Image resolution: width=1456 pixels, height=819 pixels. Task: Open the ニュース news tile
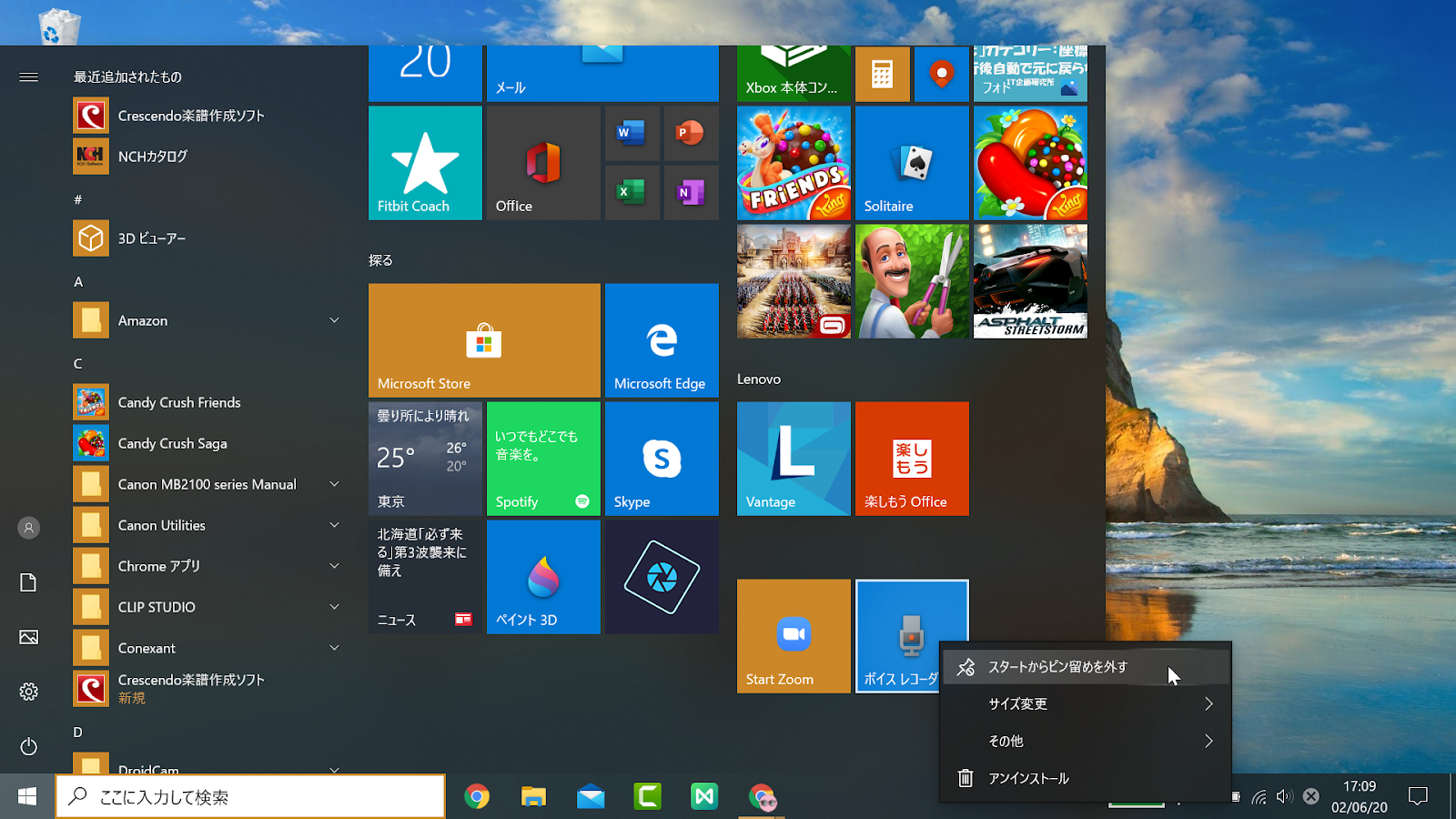tap(425, 577)
